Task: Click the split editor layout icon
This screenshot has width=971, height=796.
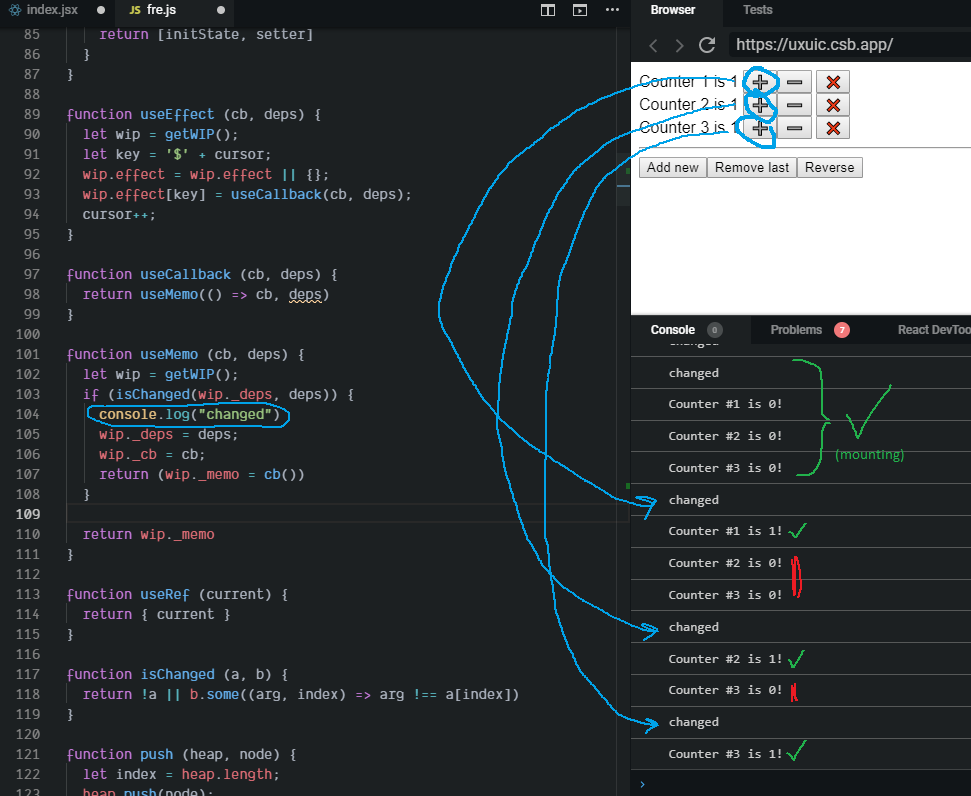Action: click(548, 10)
